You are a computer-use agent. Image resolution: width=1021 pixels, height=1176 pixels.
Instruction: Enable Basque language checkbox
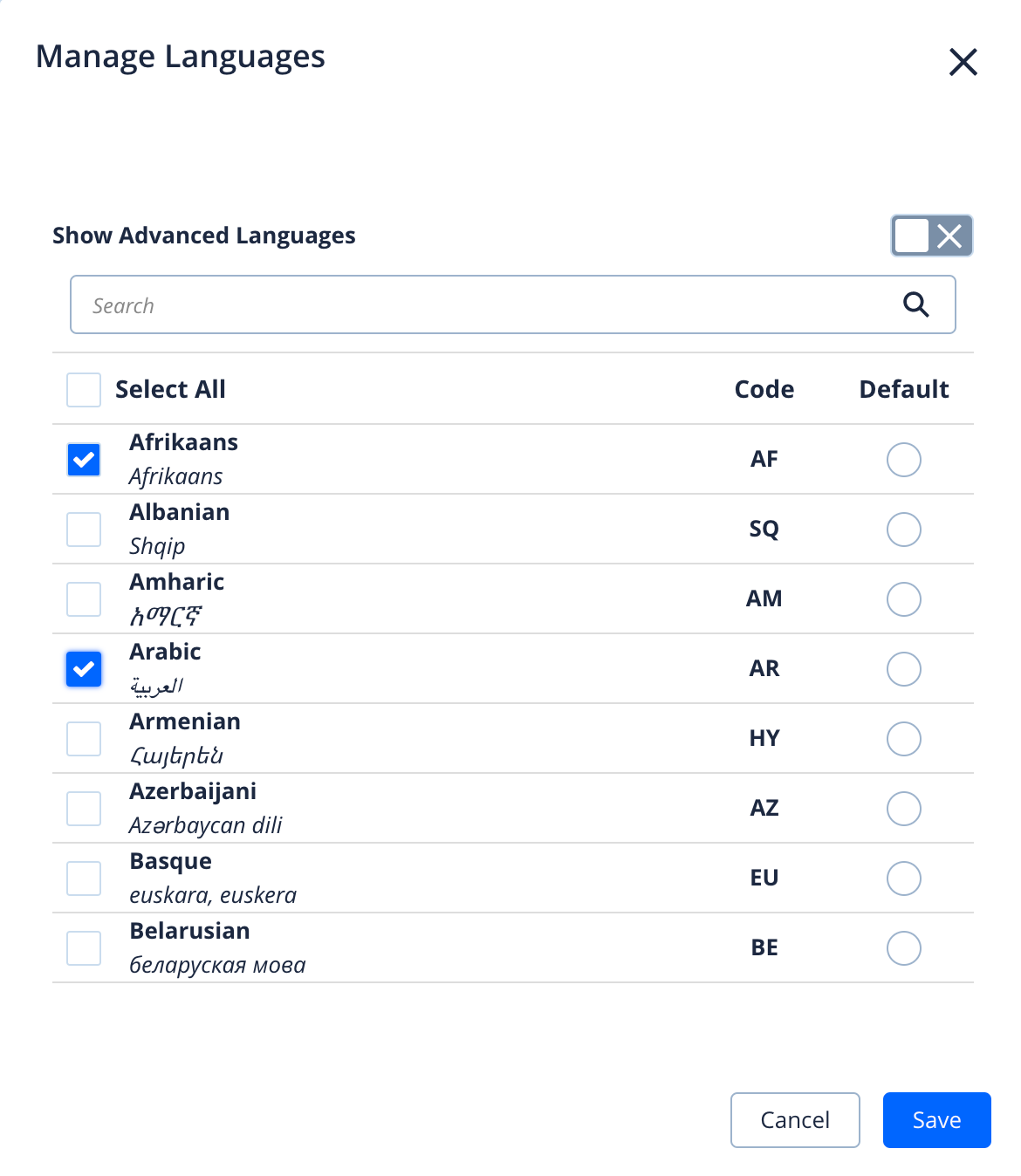(x=84, y=879)
